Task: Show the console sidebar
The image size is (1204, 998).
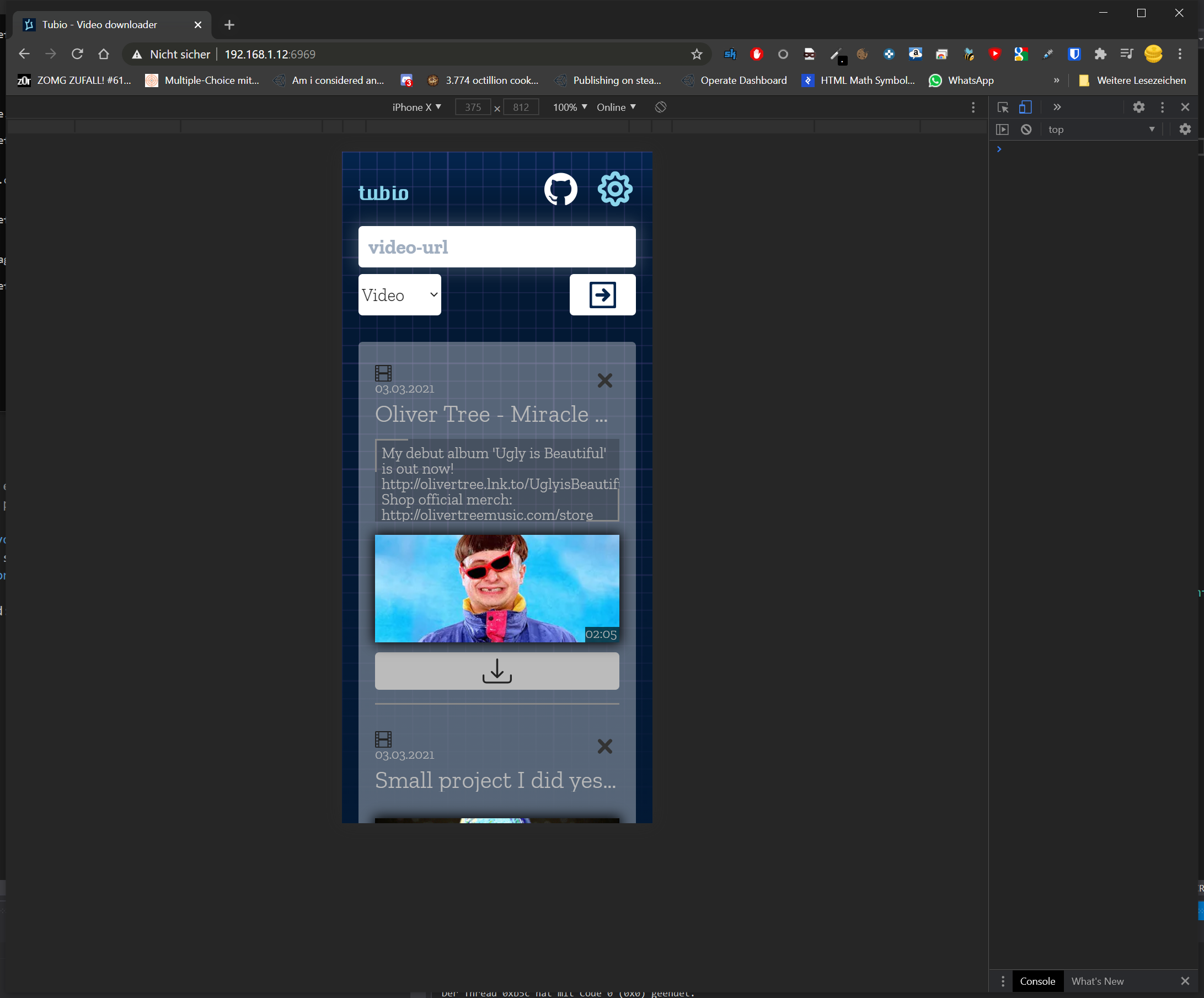Action: click(1002, 130)
